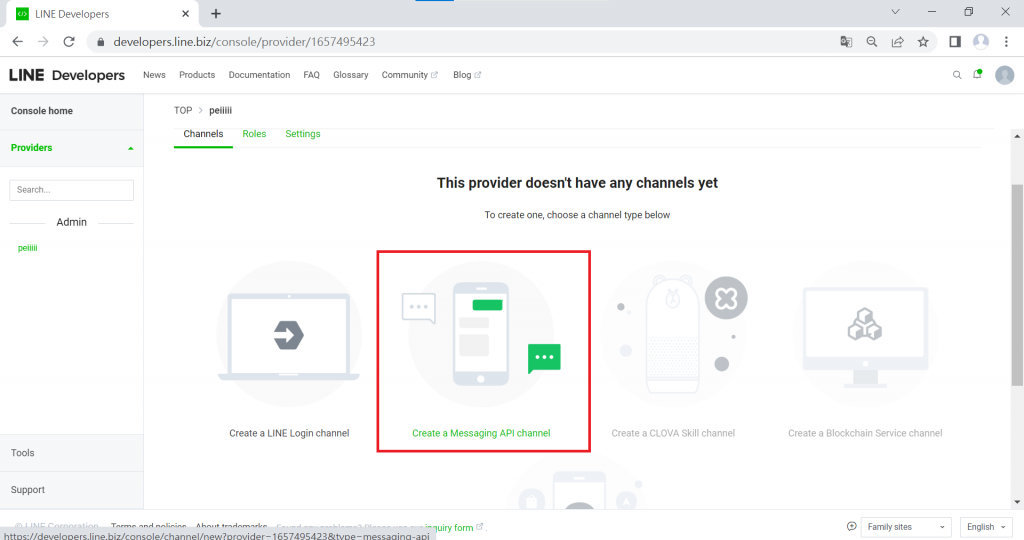Go to Console home in the sidebar

pyautogui.click(x=42, y=111)
